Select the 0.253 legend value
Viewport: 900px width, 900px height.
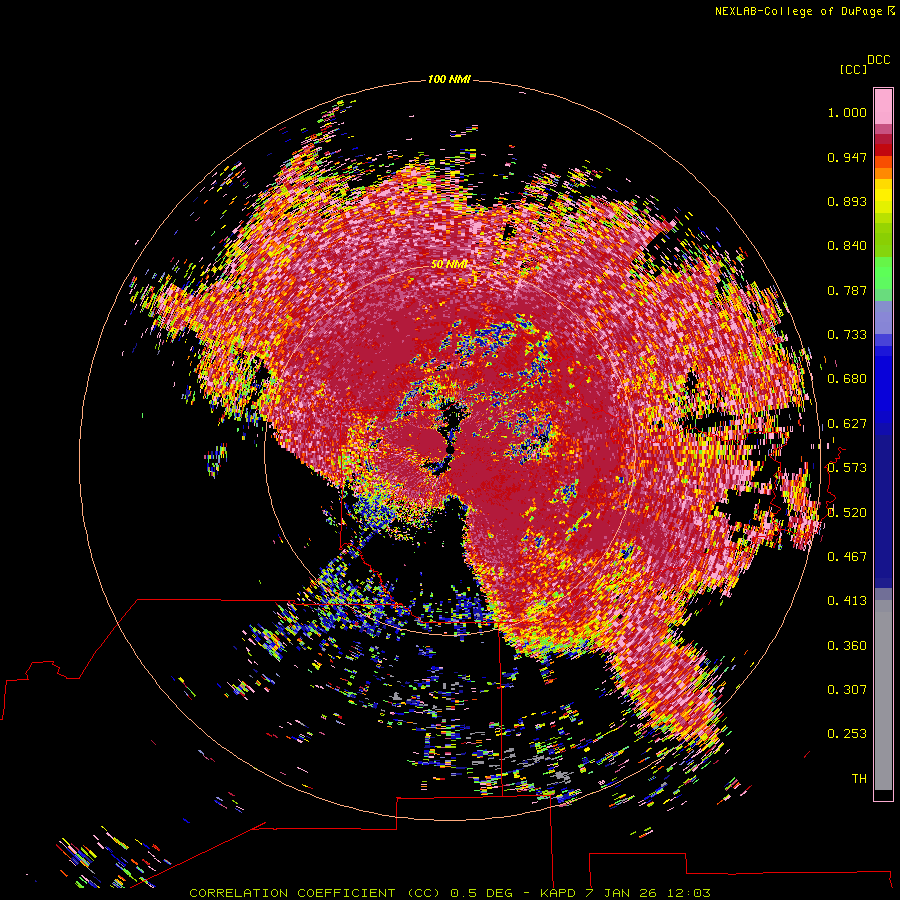coord(847,734)
